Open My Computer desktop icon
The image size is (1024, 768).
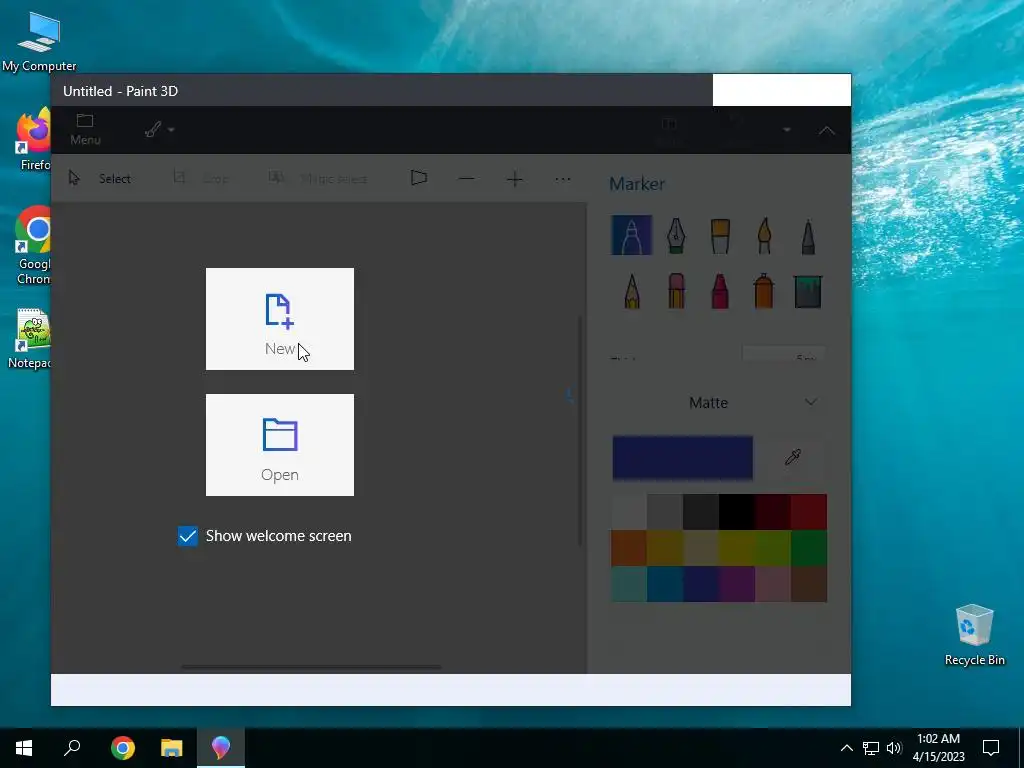point(39,42)
